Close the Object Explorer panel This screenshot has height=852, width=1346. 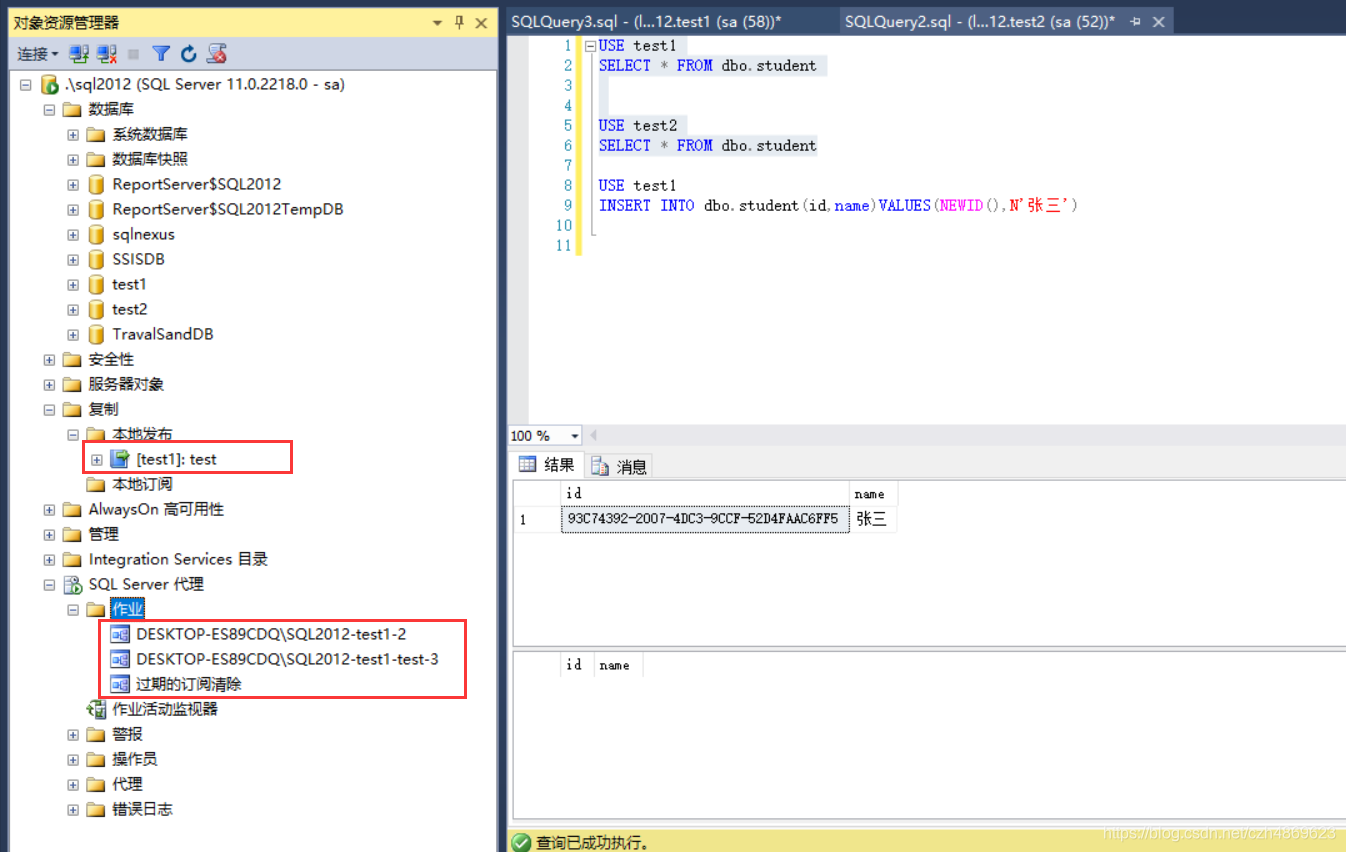pyautogui.click(x=482, y=22)
